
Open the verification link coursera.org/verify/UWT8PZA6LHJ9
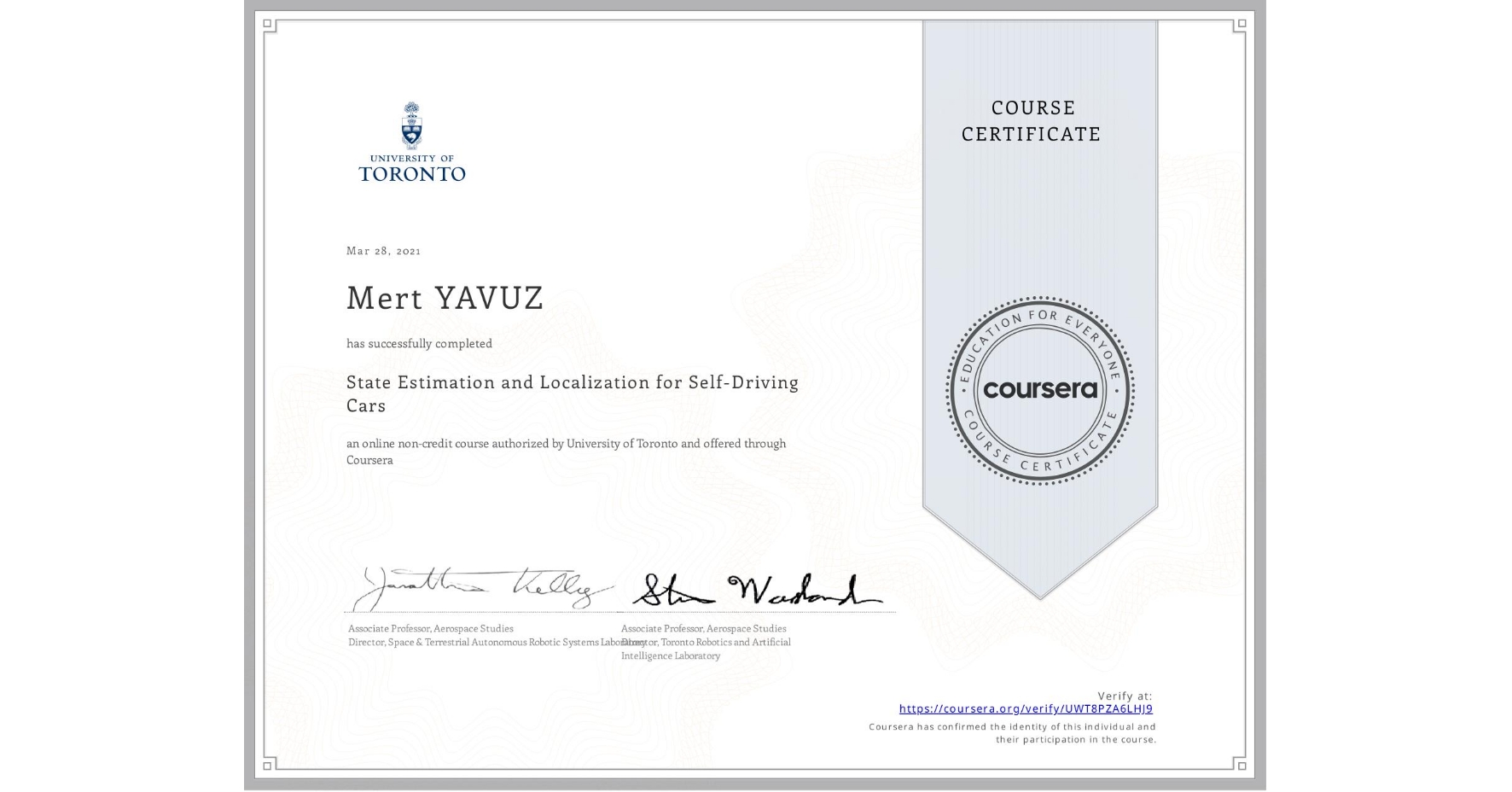(1026, 708)
